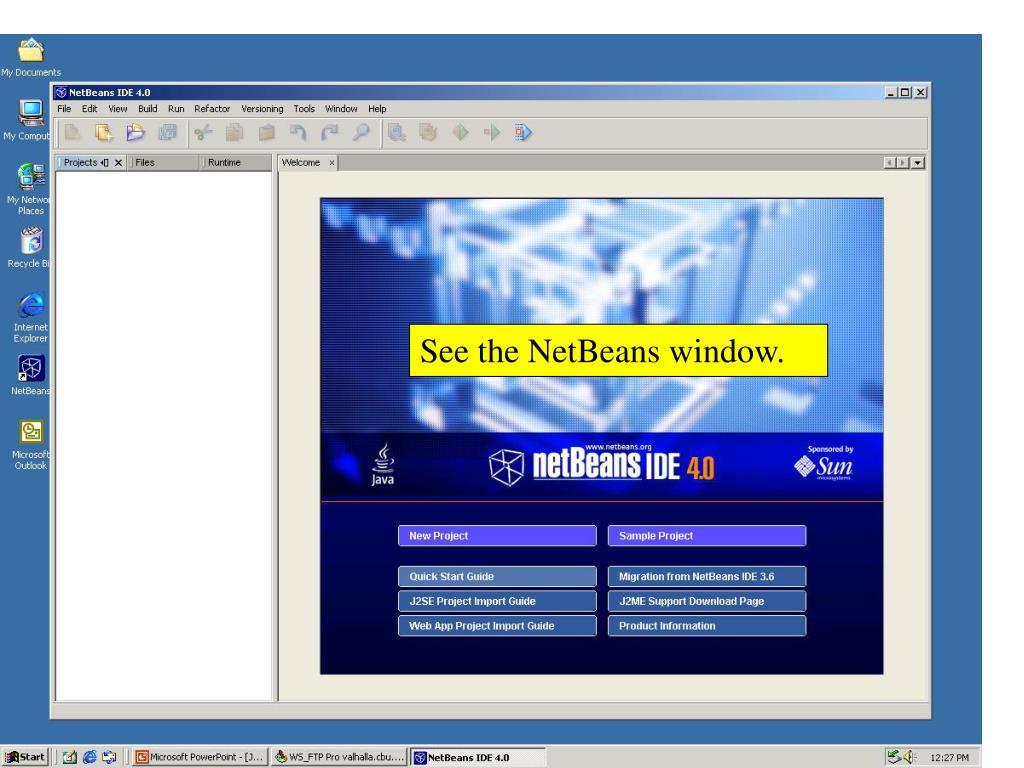Launch Internet Explorer from the Quick Launch bar
This screenshot has height=768, width=1024.
pyautogui.click(x=89, y=757)
